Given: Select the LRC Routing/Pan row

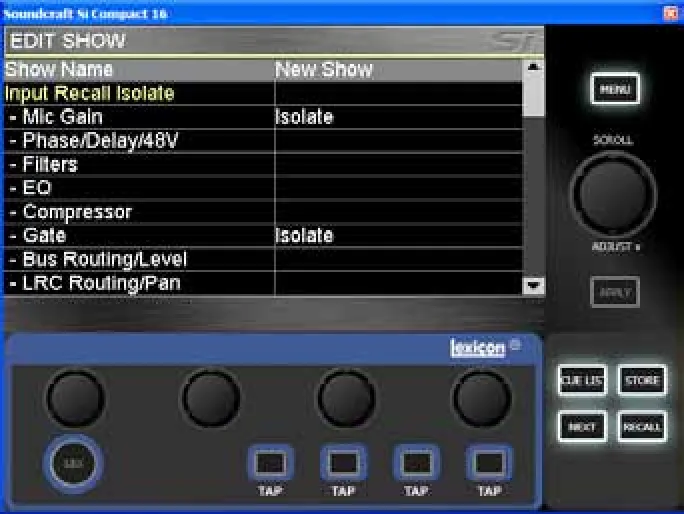Looking at the screenshot, I should (x=263, y=283).
